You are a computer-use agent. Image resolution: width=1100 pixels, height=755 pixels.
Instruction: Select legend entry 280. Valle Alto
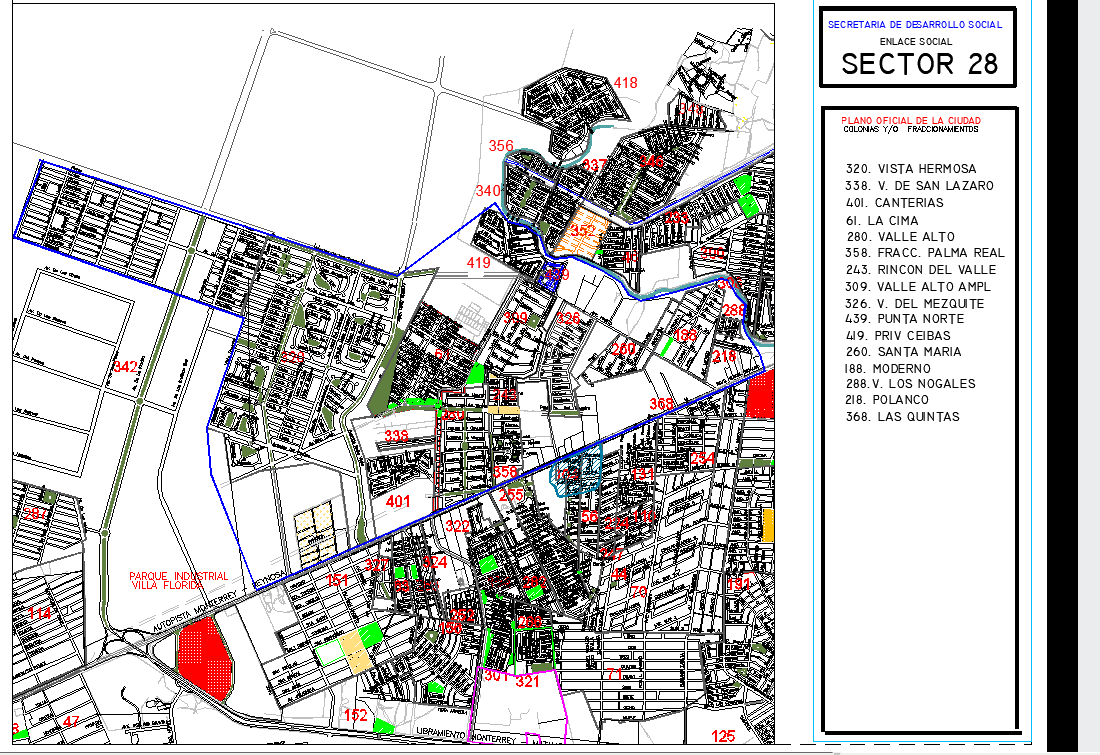(x=899, y=237)
